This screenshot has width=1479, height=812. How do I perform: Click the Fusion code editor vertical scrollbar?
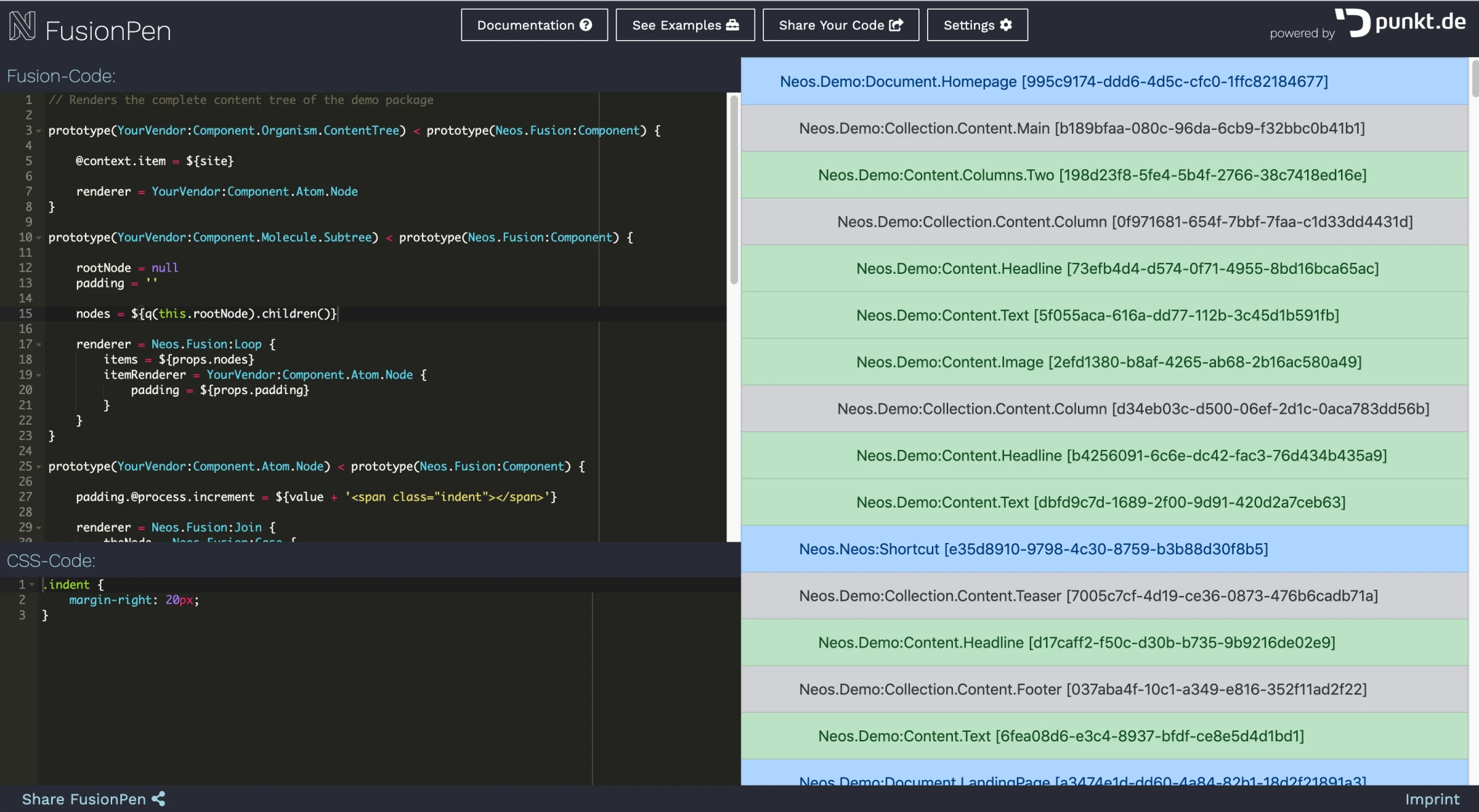(734, 190)
